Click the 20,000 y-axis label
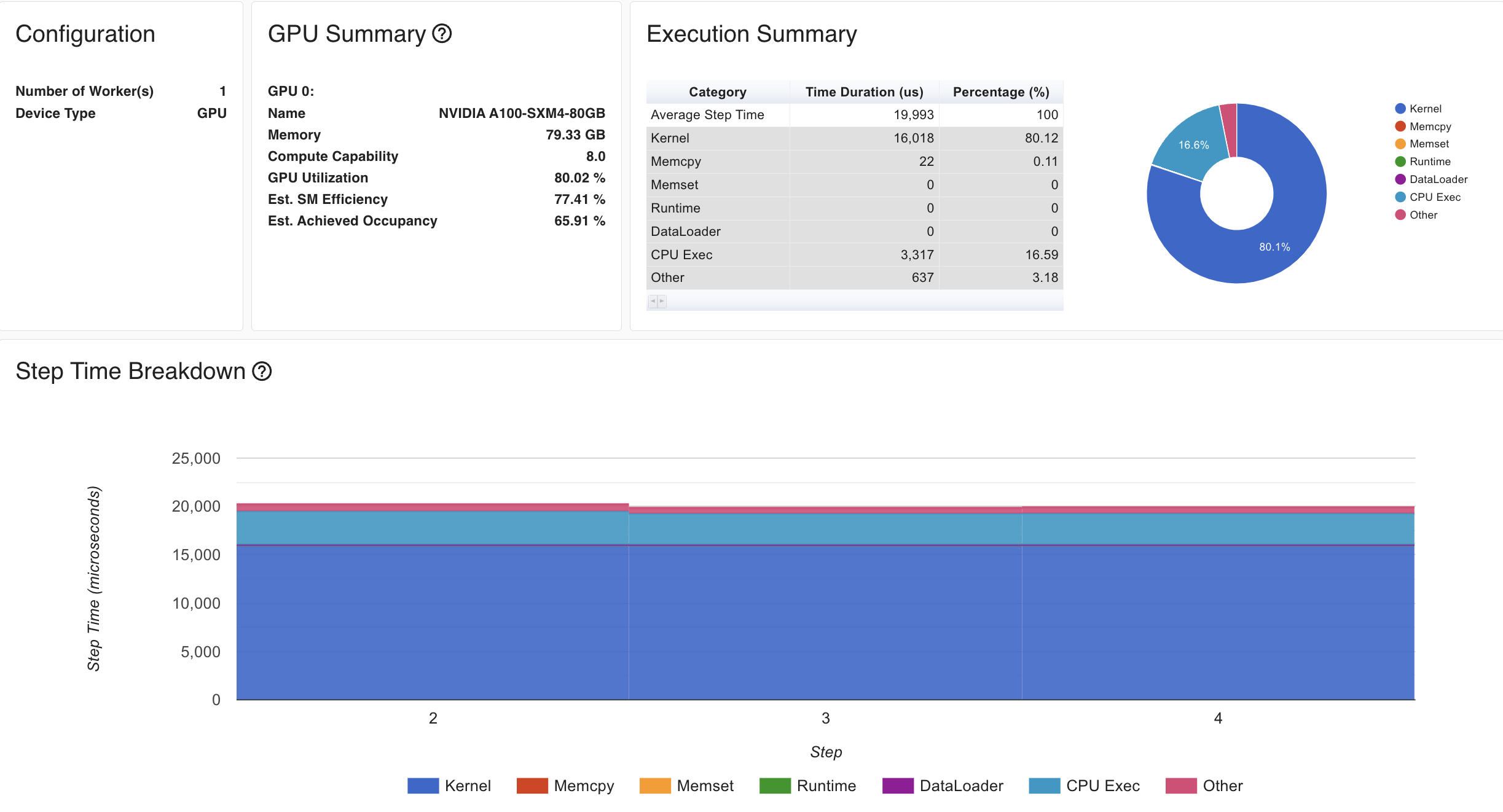The width and height of the screenshot is (1503, 812). coord(196,506)
